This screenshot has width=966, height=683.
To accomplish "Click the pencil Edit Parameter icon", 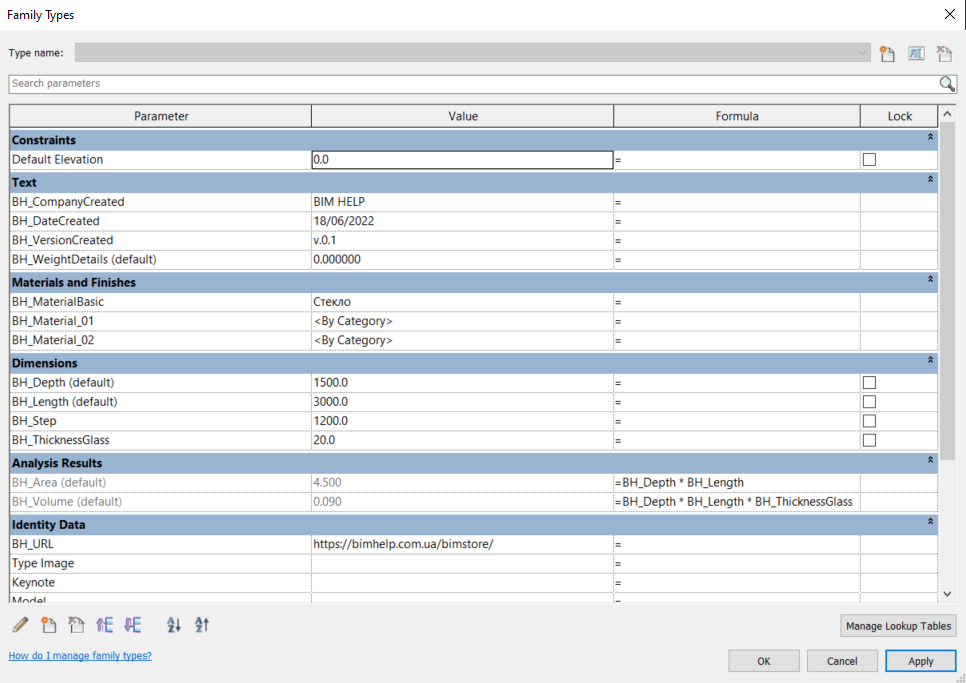I will [x=20, y=625].
